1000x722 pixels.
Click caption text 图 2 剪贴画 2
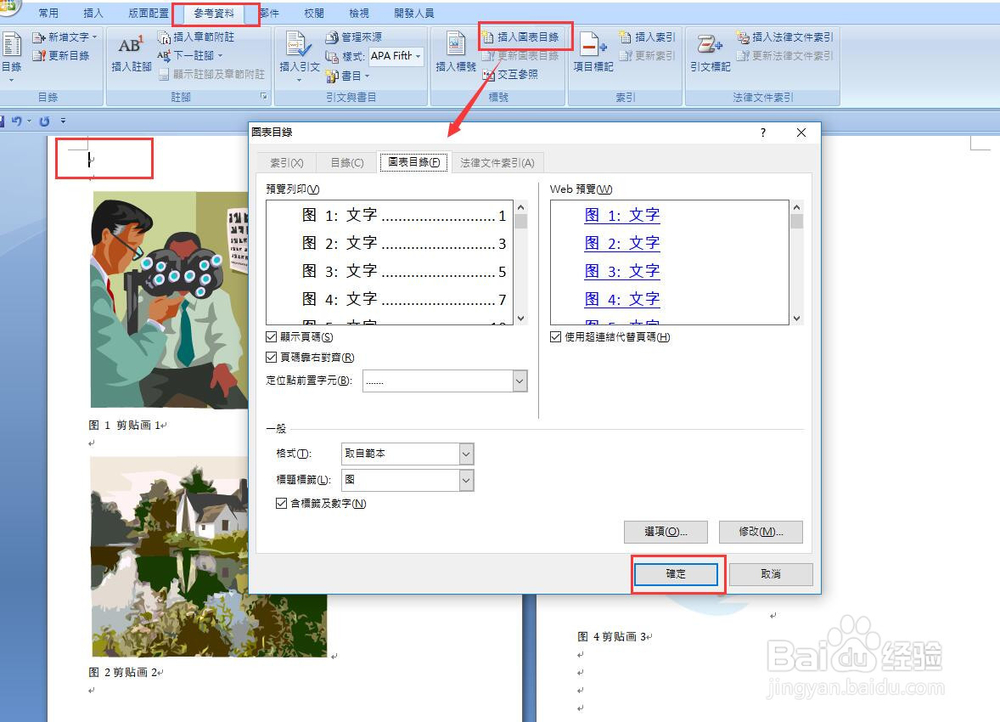pyautogui.click(x=123, y=672)
